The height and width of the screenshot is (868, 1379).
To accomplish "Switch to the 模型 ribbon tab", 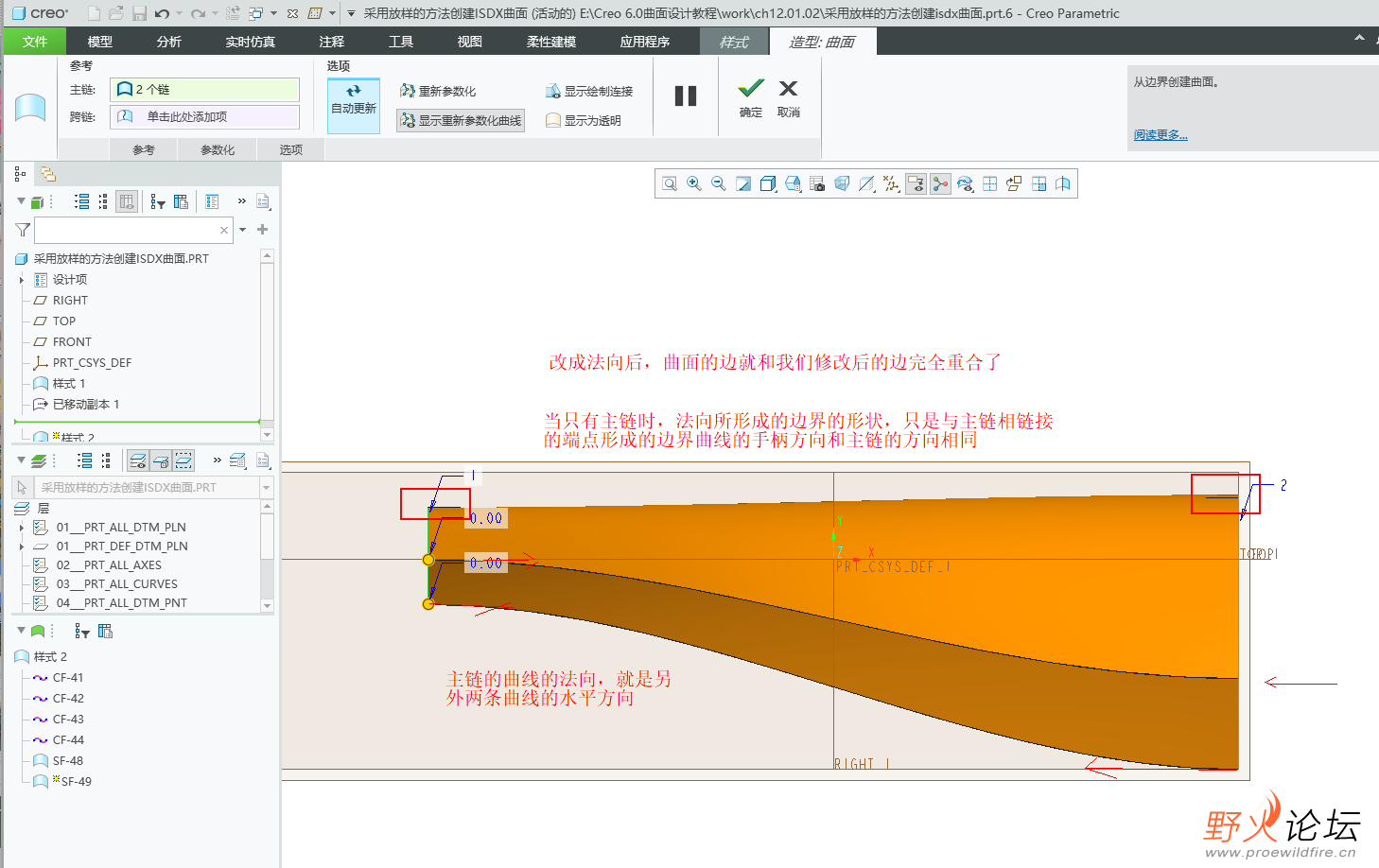I will pos(100,42).
